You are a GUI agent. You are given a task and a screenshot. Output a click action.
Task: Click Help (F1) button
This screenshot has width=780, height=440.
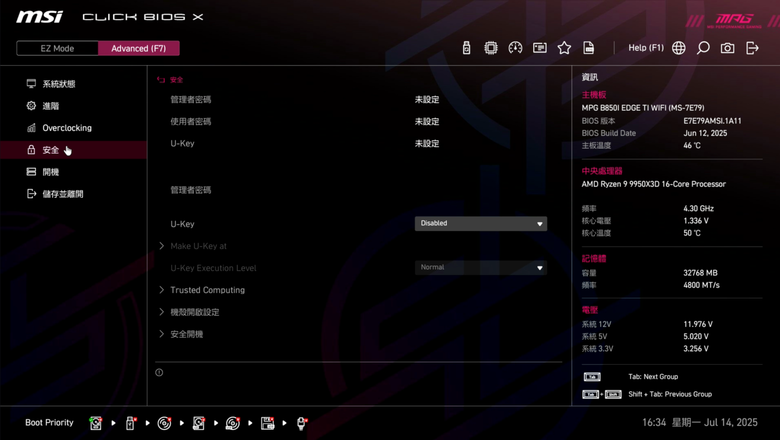[x=646, y=48]
